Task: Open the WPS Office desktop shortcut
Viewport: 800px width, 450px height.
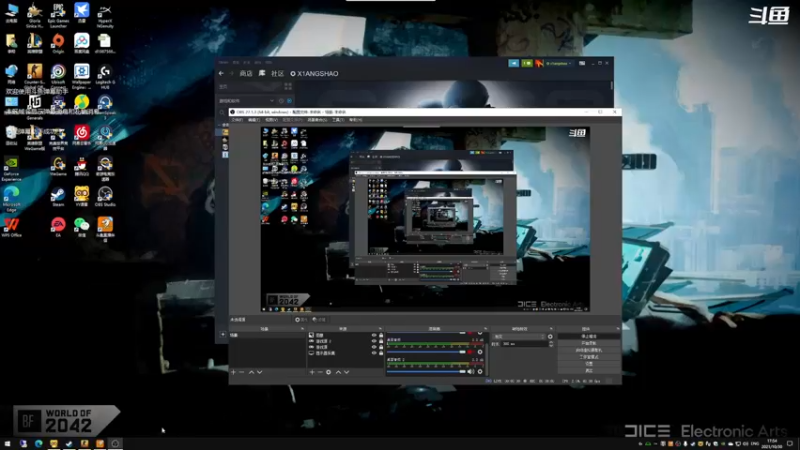Action: [11, 227]
